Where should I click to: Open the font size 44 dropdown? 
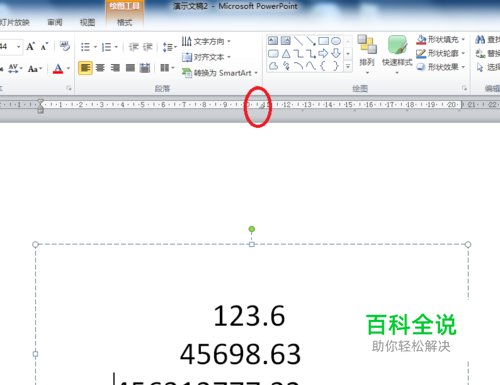point(19,47)
